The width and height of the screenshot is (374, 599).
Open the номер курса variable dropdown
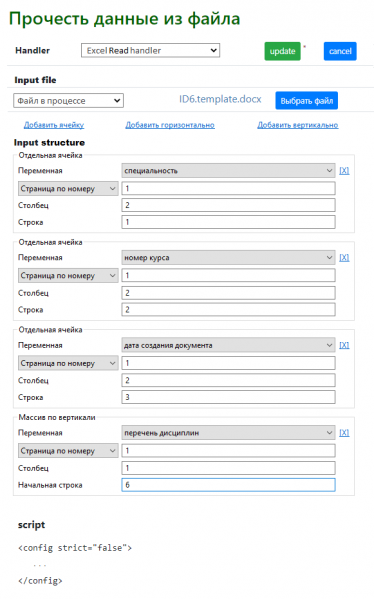(228, 258)
